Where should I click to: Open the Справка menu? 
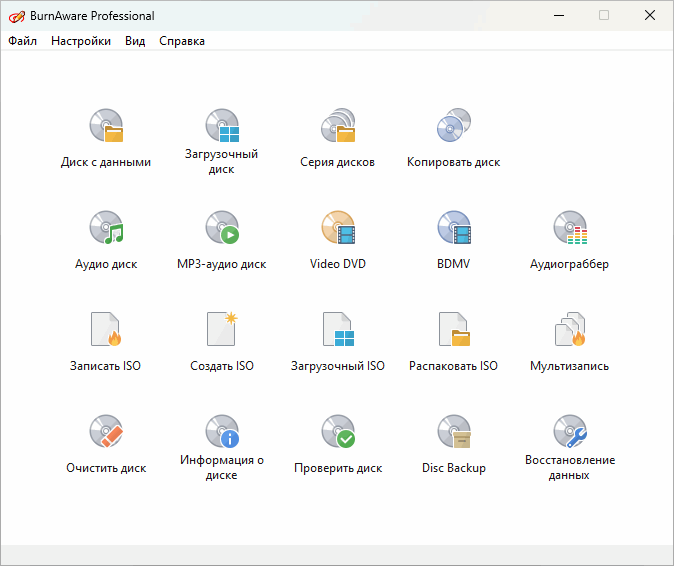(182, 41)
